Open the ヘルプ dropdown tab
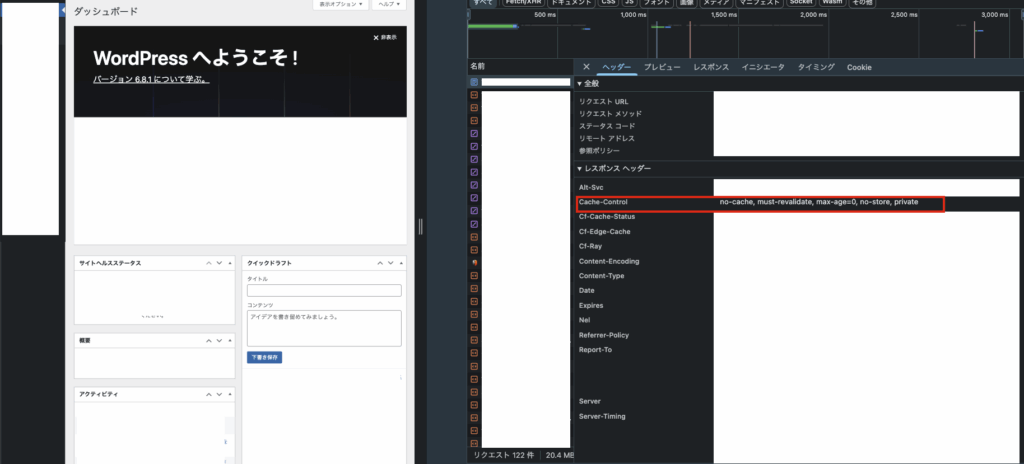1024x464 pixels. tap(389, 5)
